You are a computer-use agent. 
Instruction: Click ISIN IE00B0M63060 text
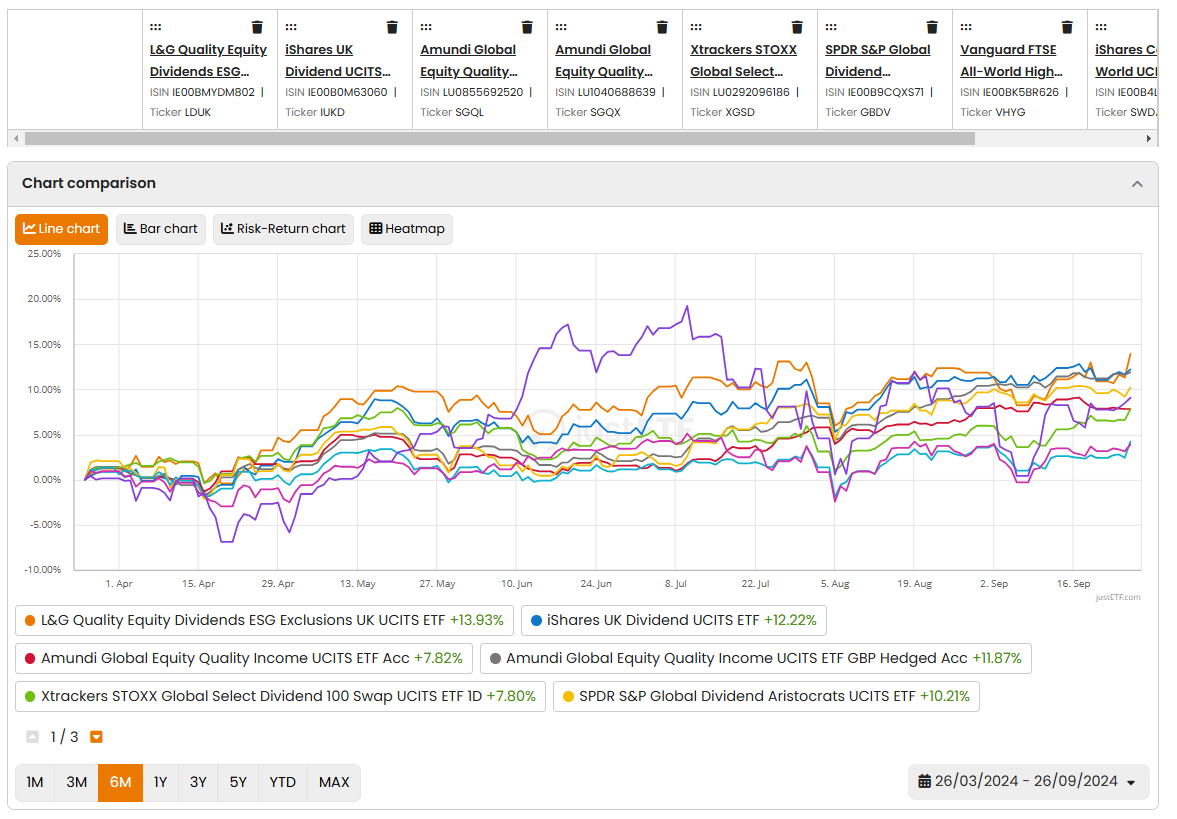click(336, 92)
